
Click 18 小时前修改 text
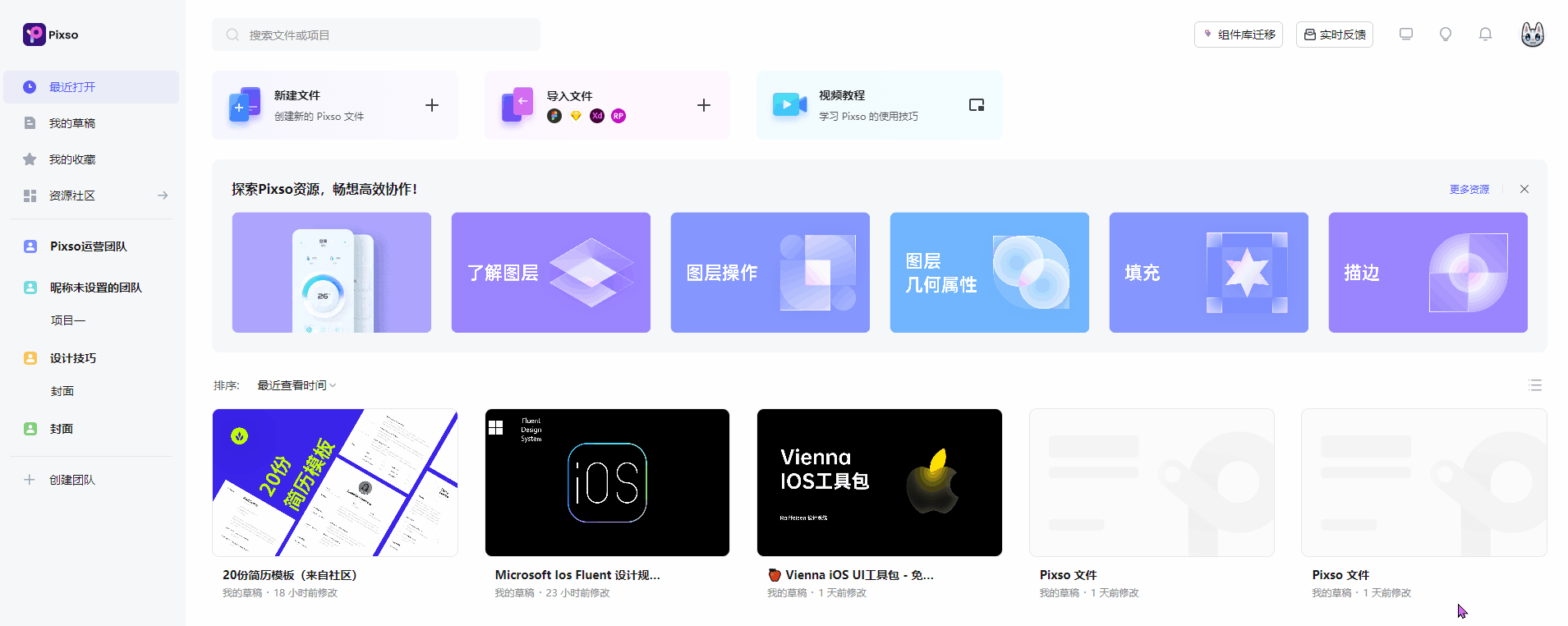click(x=306, y=593)
